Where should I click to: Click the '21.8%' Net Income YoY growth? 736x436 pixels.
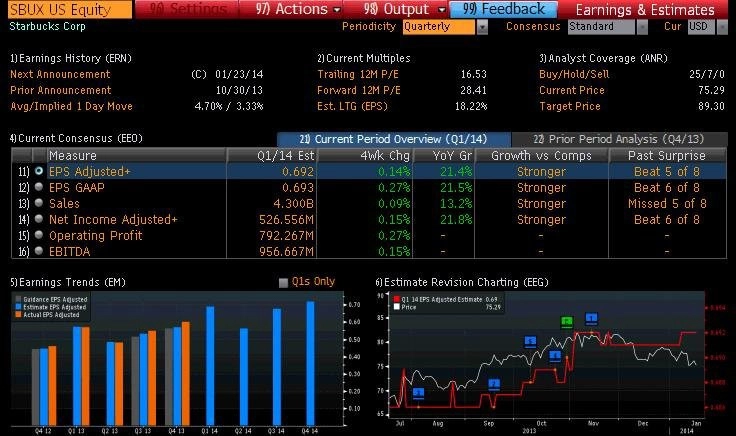(456, 220)
